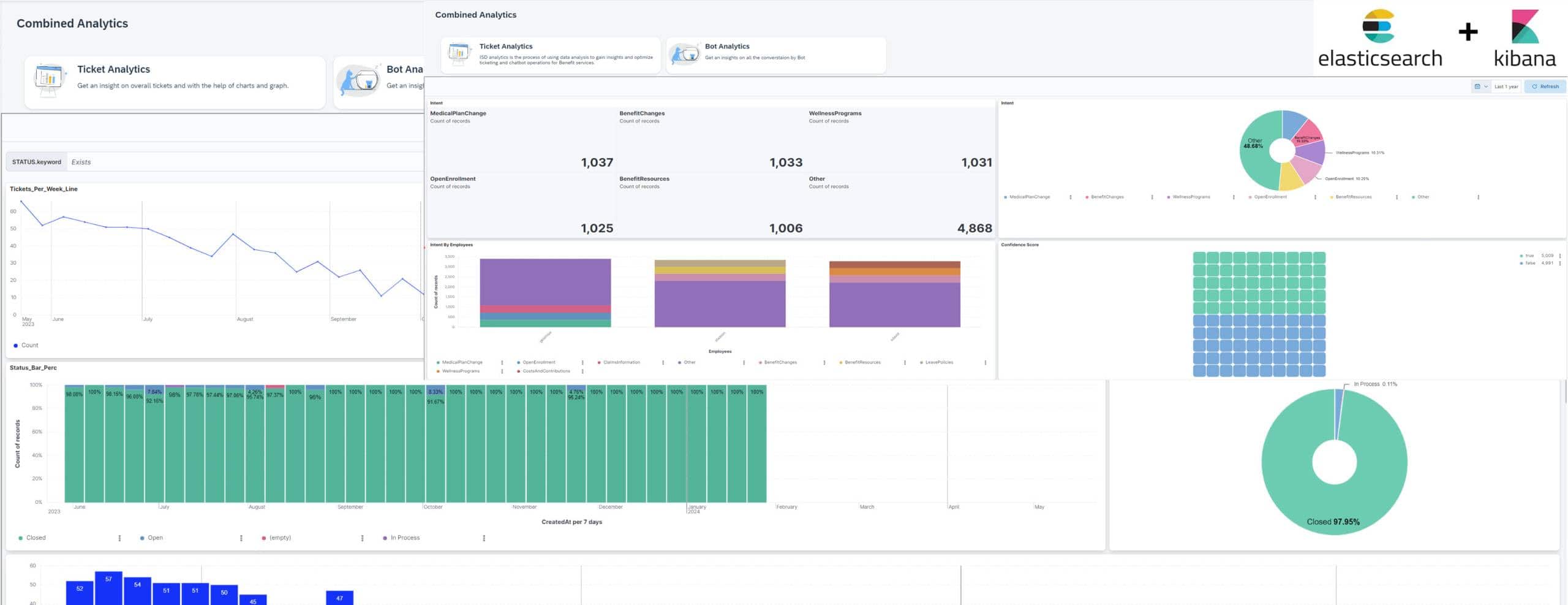Screen dimensions: 1568x605
Task: Open options for 'false' in Confidence Score legend
Action: point(1559,263)
